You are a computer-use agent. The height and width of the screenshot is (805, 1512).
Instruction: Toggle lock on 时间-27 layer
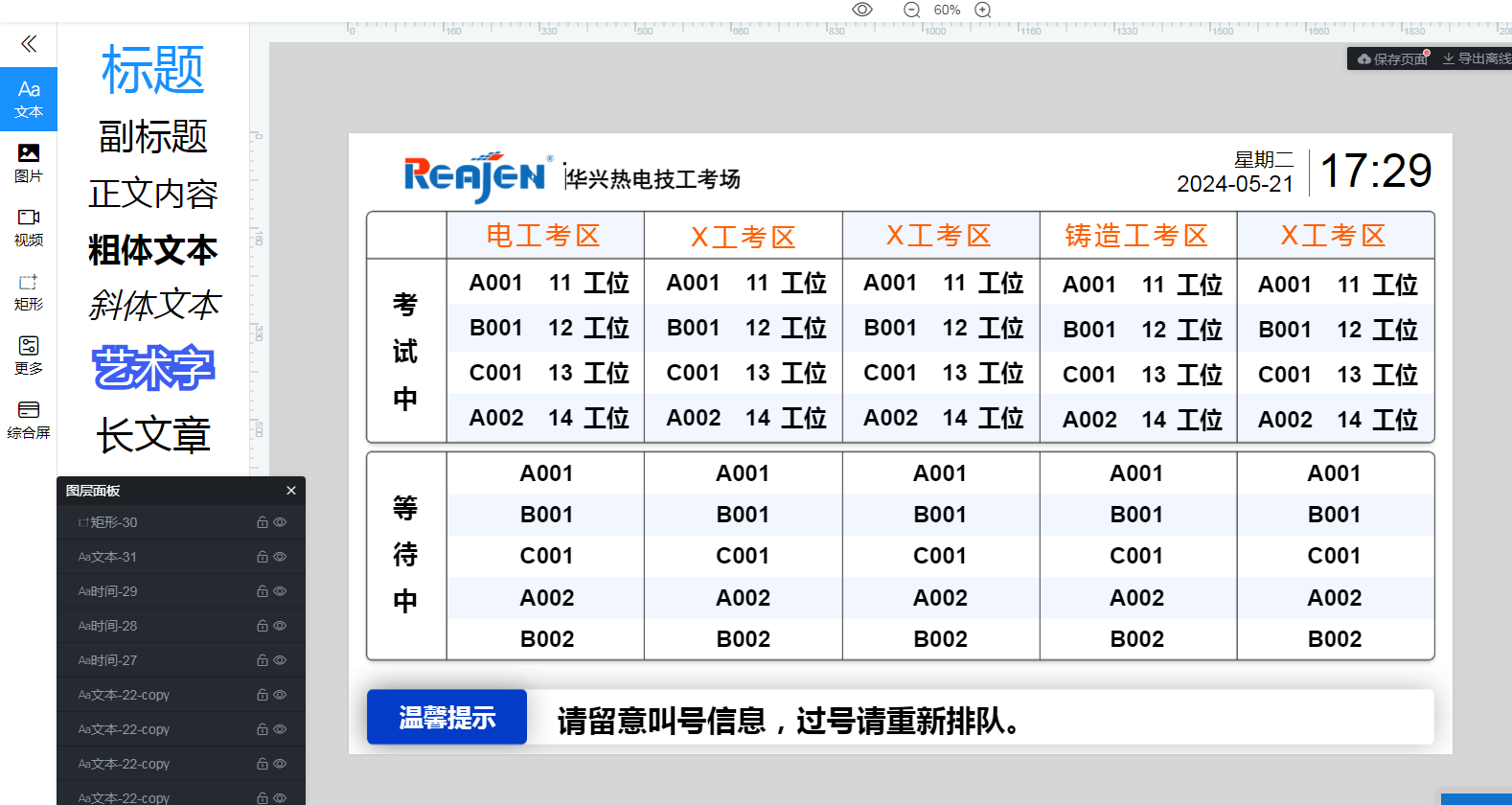[x=262, y=660]
